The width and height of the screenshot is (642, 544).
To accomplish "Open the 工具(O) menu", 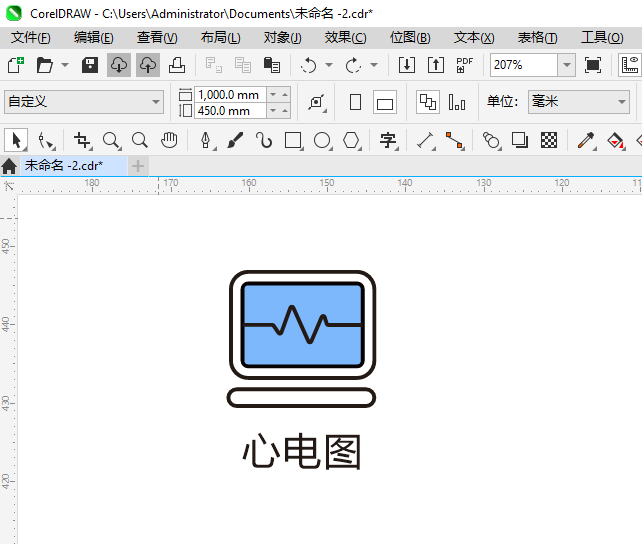I will coord(602,38).
